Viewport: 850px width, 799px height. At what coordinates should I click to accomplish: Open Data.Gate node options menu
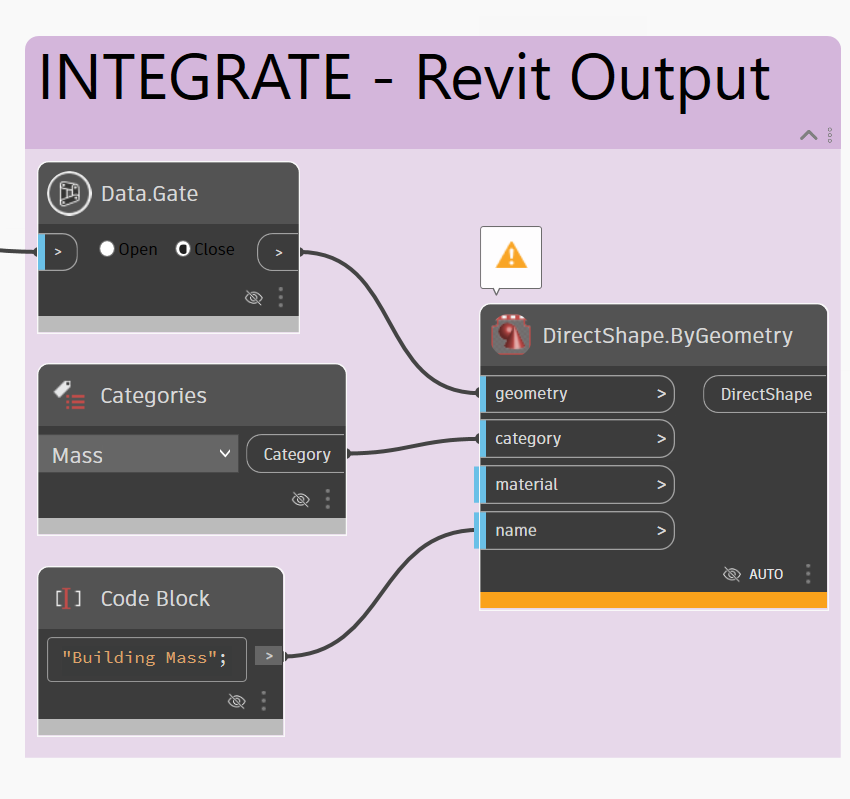[281, 297]
